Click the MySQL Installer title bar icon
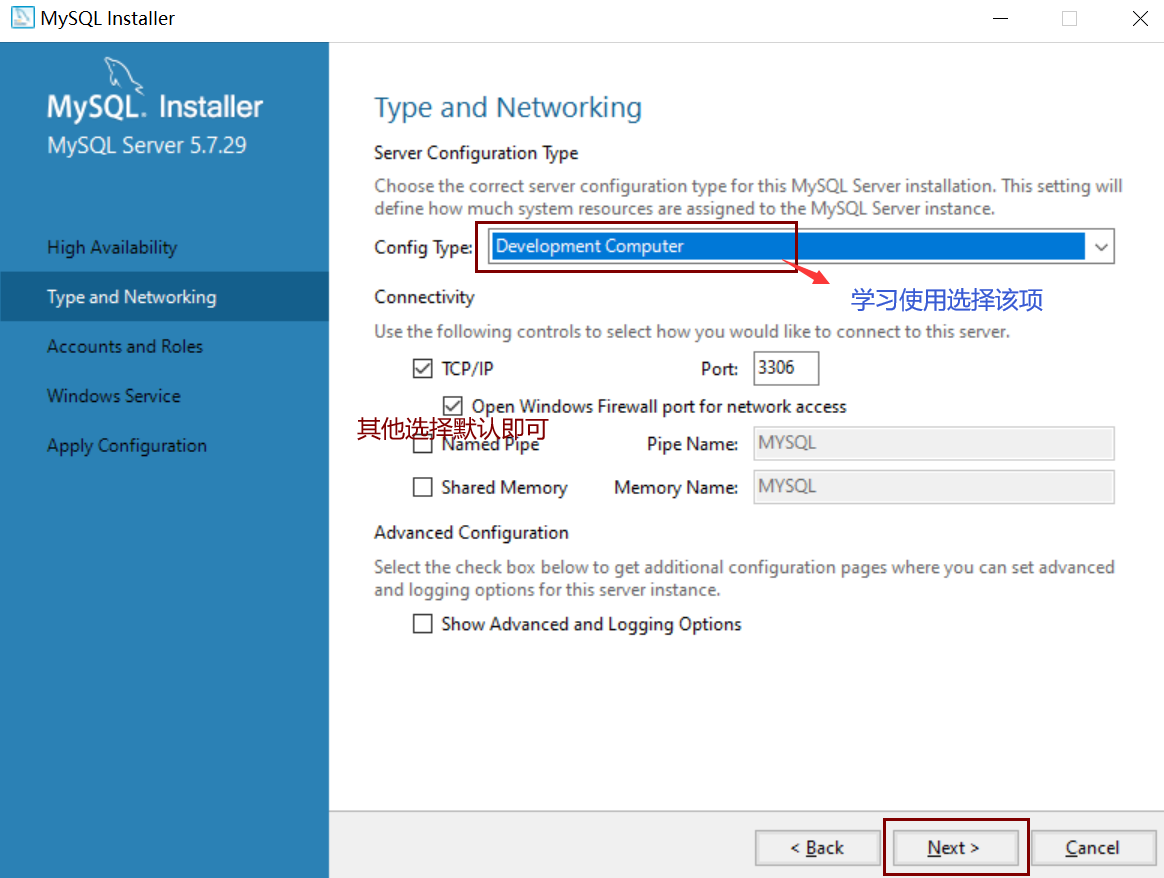The image size is (1164, 878). click(22, 17)
